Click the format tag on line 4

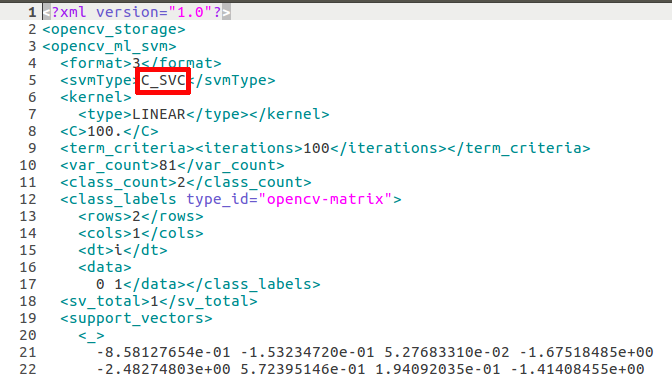tap(96, 63)
